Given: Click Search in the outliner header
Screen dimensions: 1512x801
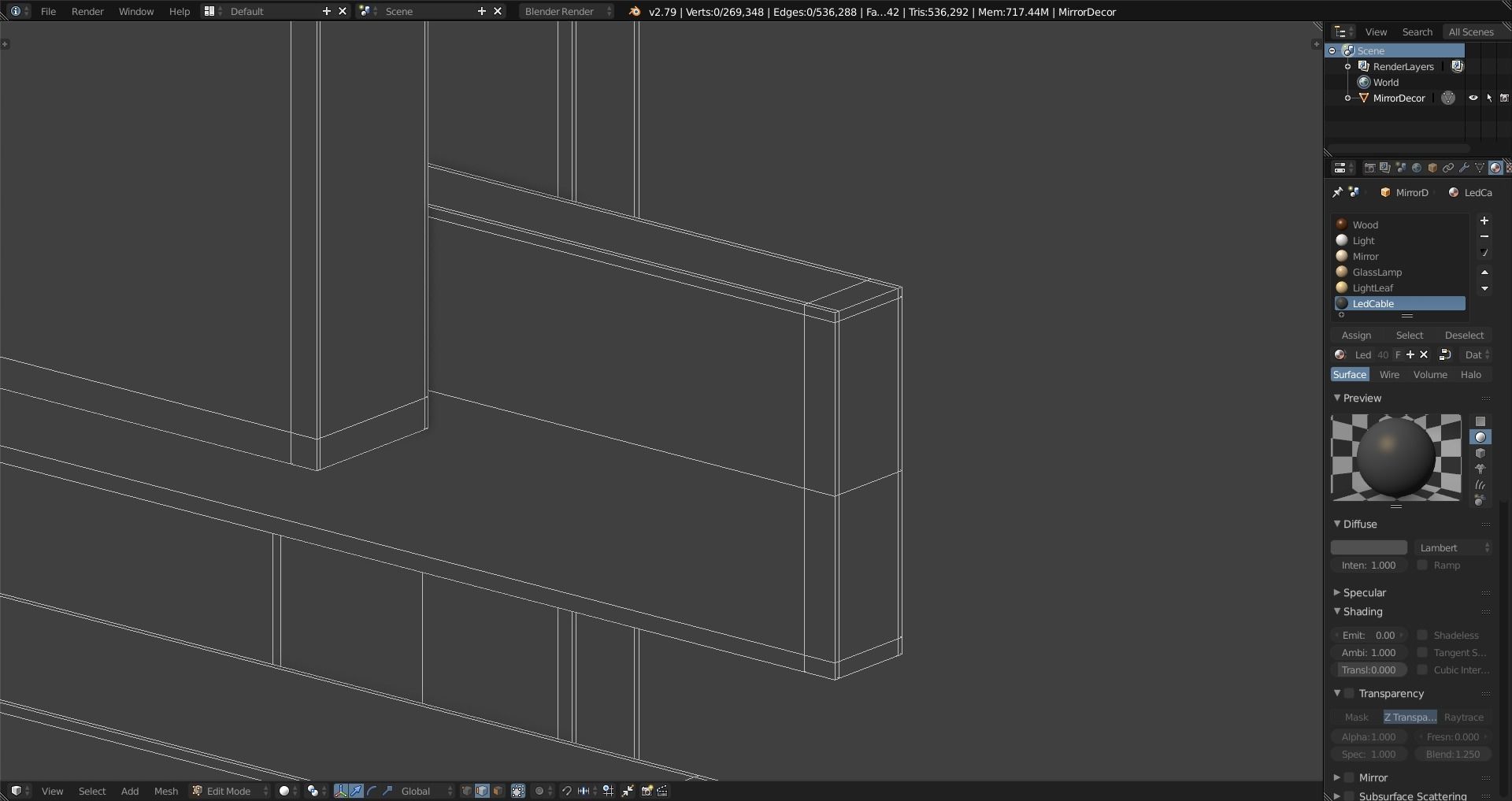Looking at the screenshot, I should point(1417,32).
